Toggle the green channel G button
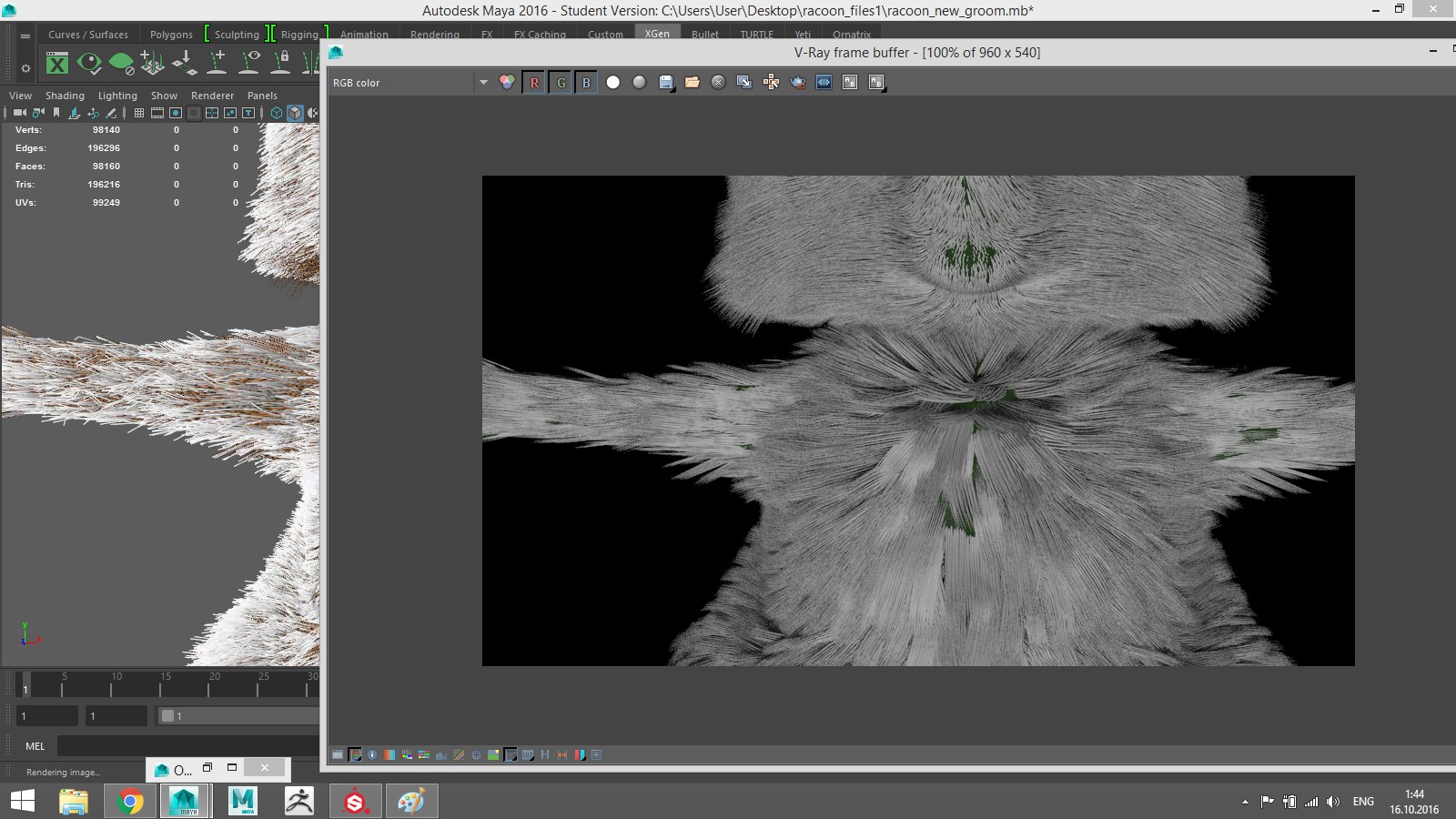 pos(561,83)
